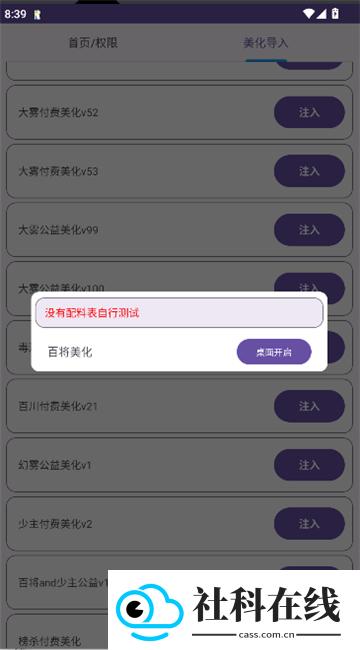360x650 pixels.
Task: Tap the cellular signal icon
Action: (321, 14)
